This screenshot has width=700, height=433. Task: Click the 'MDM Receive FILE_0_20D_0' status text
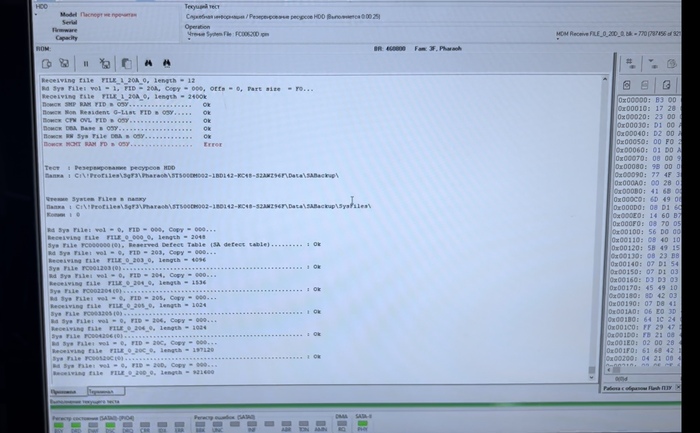(x=618, y=34)
